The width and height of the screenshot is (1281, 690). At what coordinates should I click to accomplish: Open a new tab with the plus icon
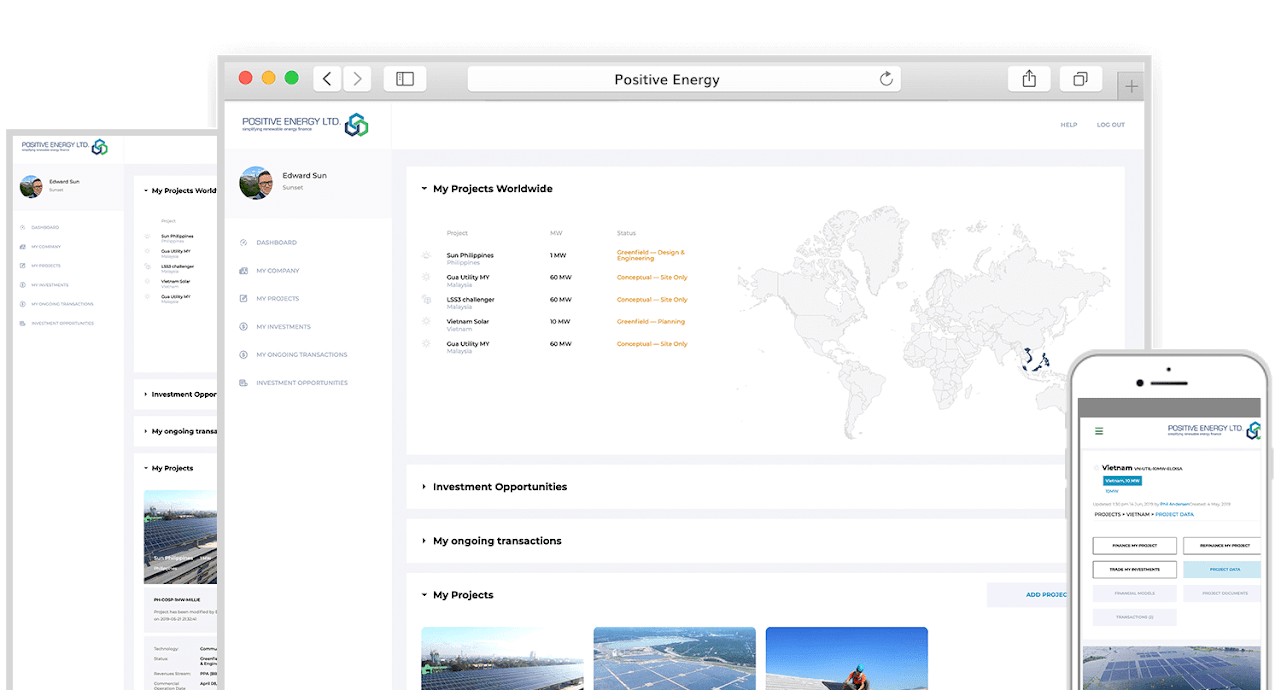(x=1131, y=87)
